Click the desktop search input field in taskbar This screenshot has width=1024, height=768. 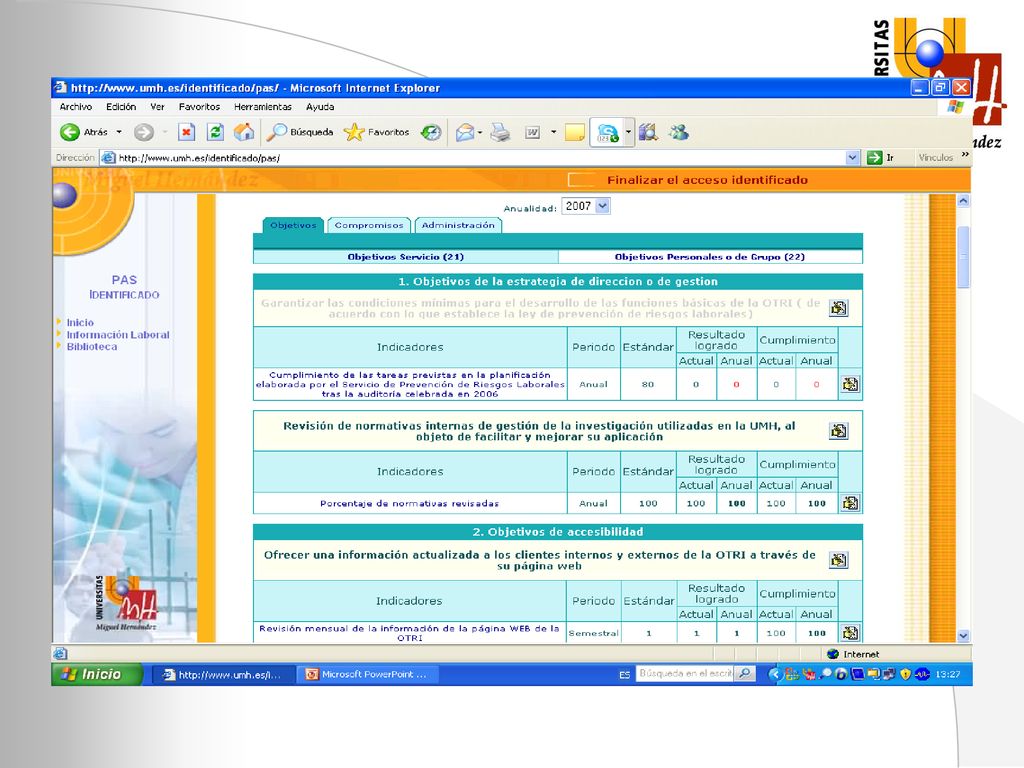[685, 673]
